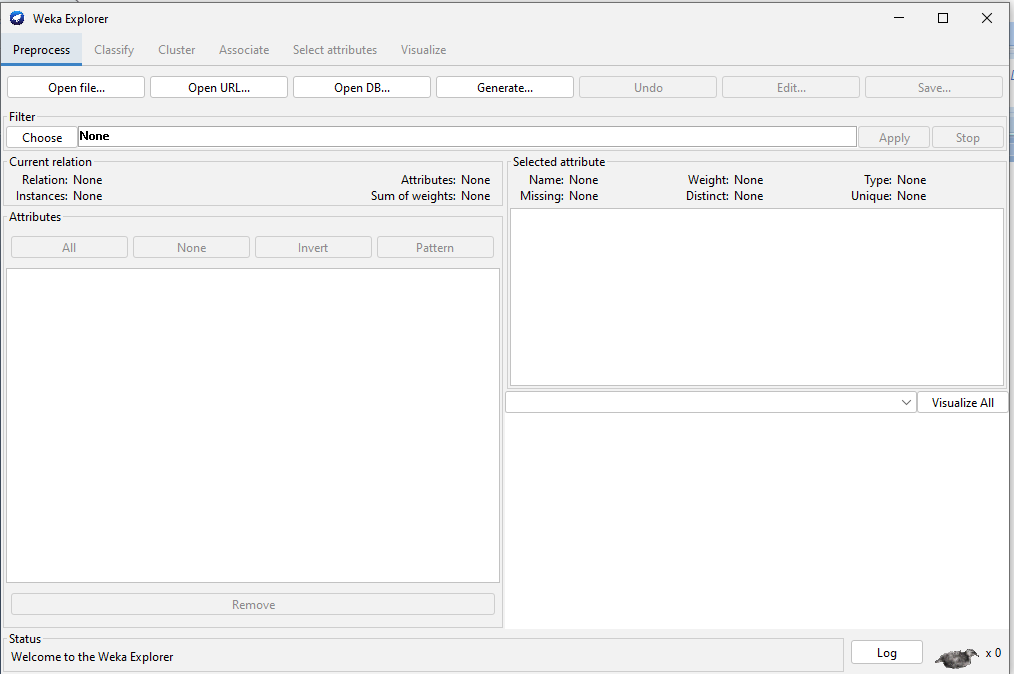Click the status message Welcome to the Weka Explorer
Viewport: 1014px width, 674px height.
tap(92, 657)
